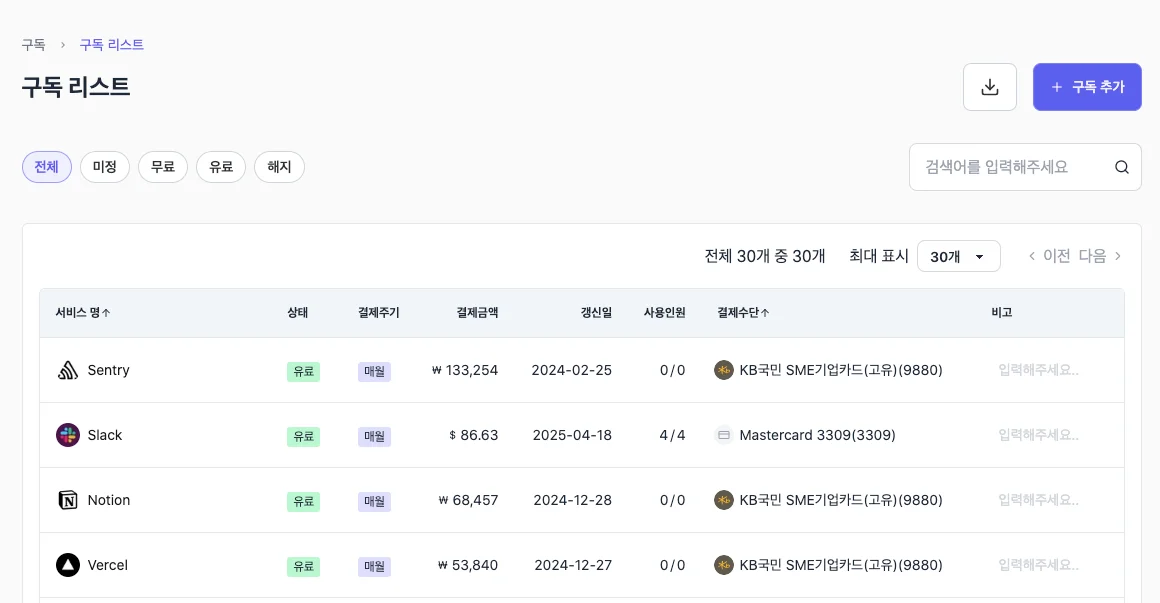Click the Notion service logo icon
Viewport: 1160px width, 603px height.
[x=67, y=500]
